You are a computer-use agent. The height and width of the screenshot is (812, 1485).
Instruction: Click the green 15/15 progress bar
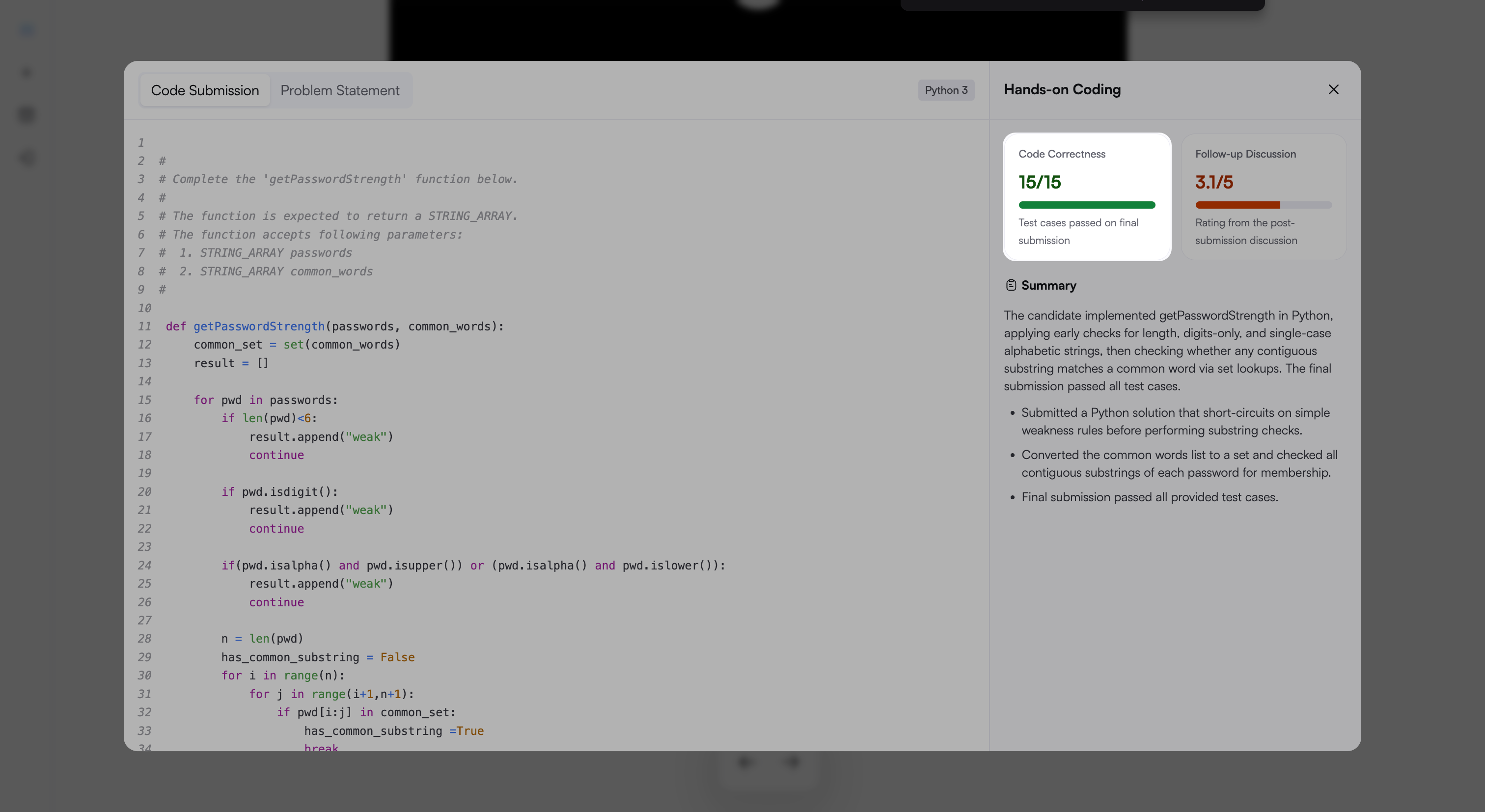(x=1087, y=205)
